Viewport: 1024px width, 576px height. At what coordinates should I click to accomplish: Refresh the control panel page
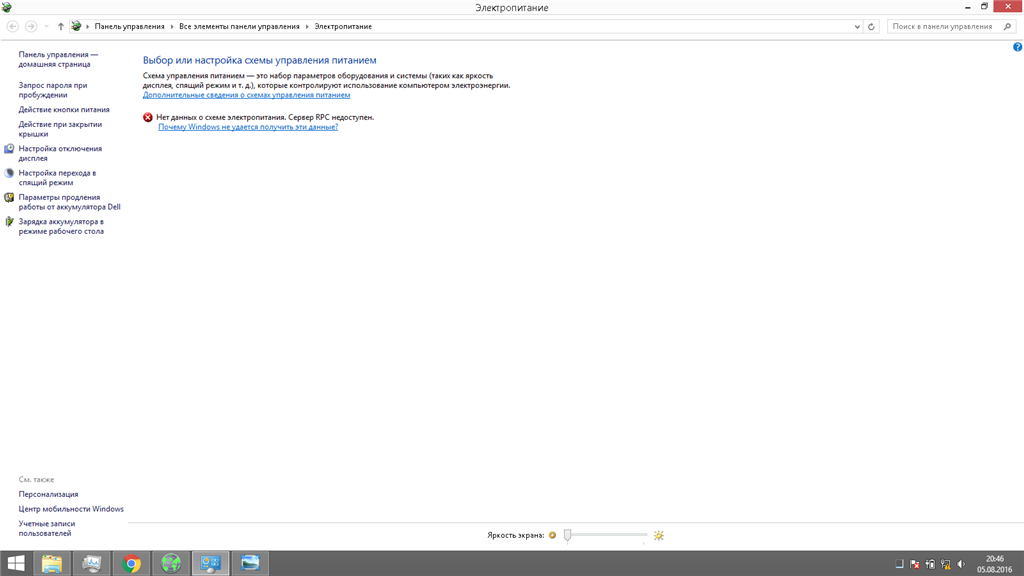[871, 27]
